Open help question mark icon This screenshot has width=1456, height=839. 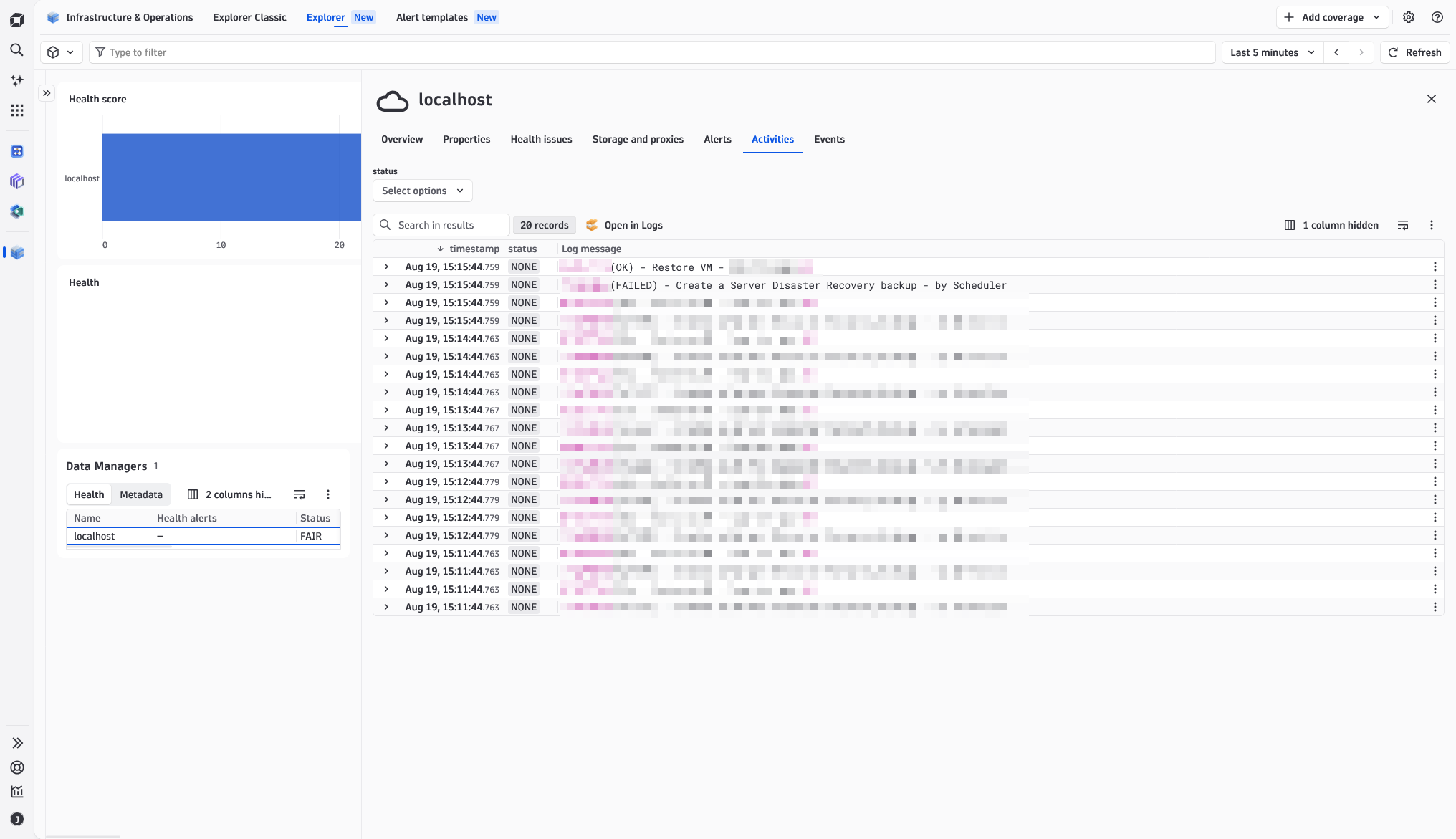coord(1437,17)
